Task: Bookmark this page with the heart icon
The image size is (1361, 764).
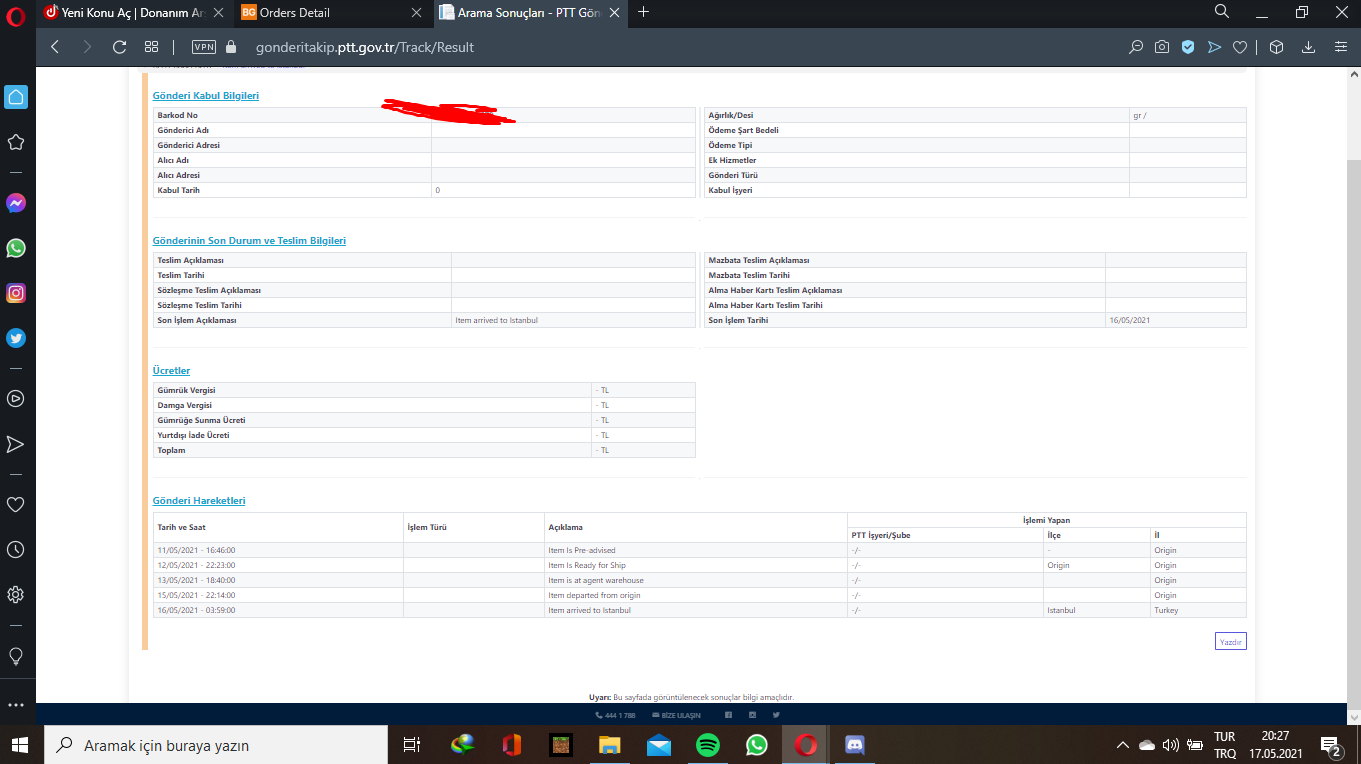Action: [1240, 47]
